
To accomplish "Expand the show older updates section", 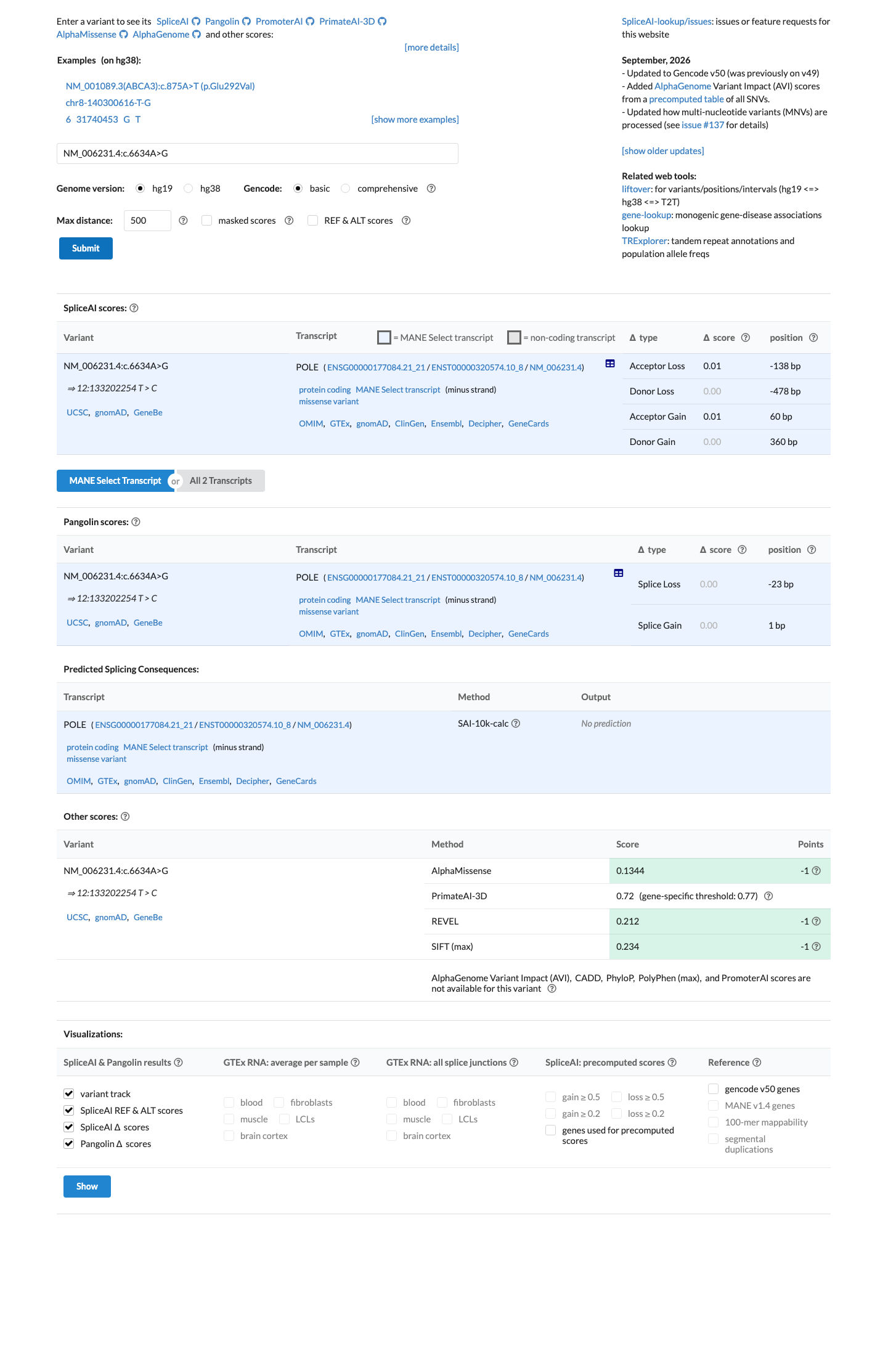I will (x=662, y=151).
